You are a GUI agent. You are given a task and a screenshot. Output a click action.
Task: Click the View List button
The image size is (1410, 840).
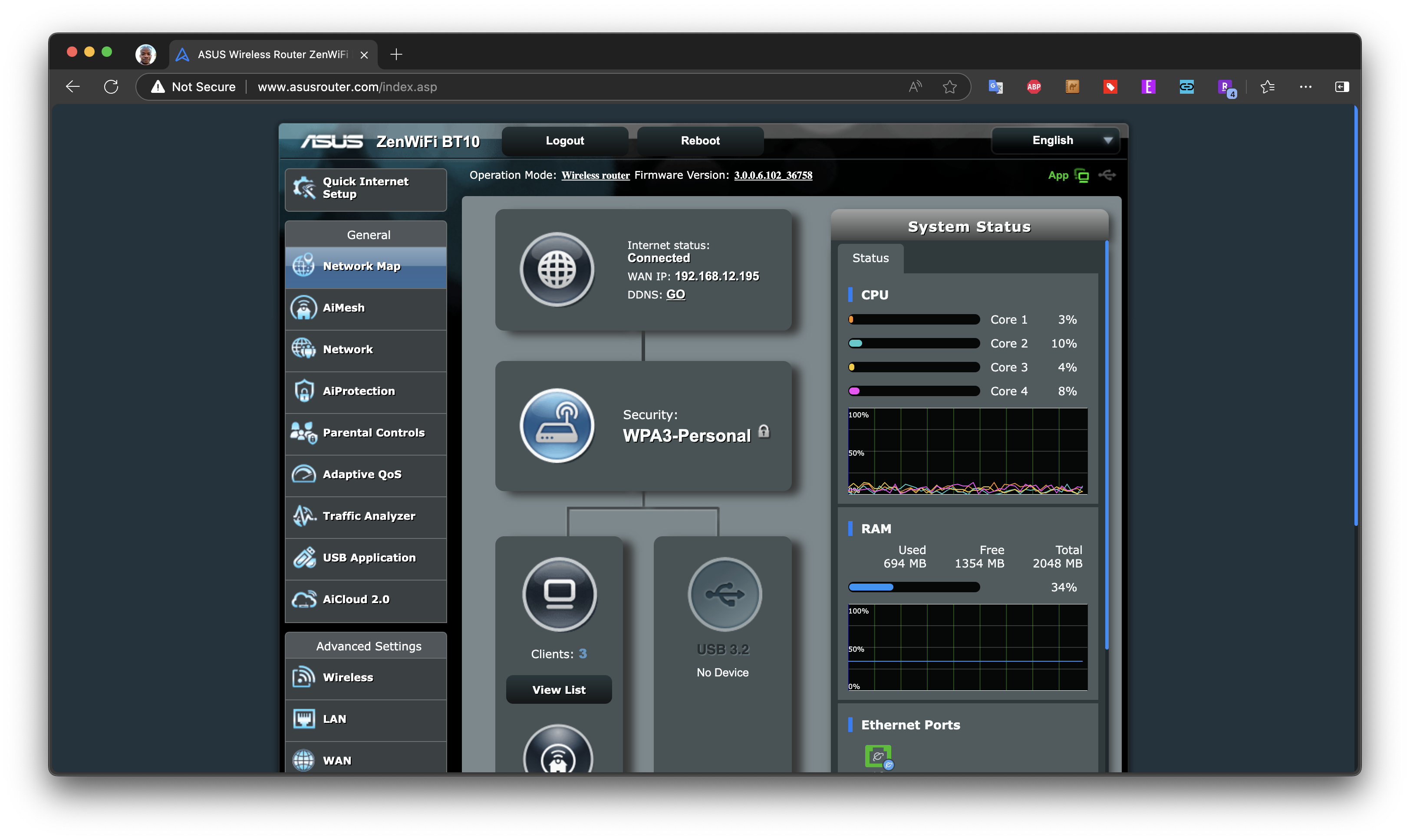tap(558, 690)
